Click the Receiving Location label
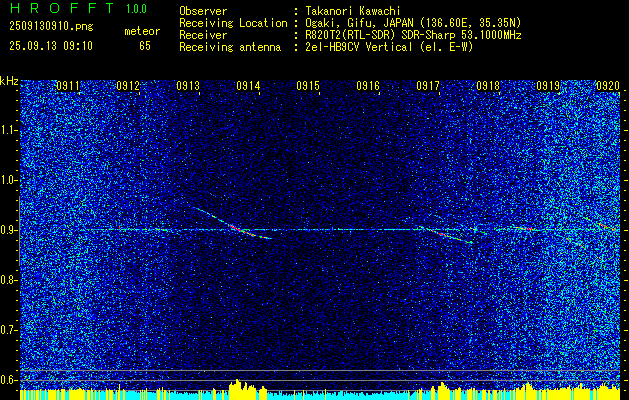This screenshot has height=400, width=629. 233,23
